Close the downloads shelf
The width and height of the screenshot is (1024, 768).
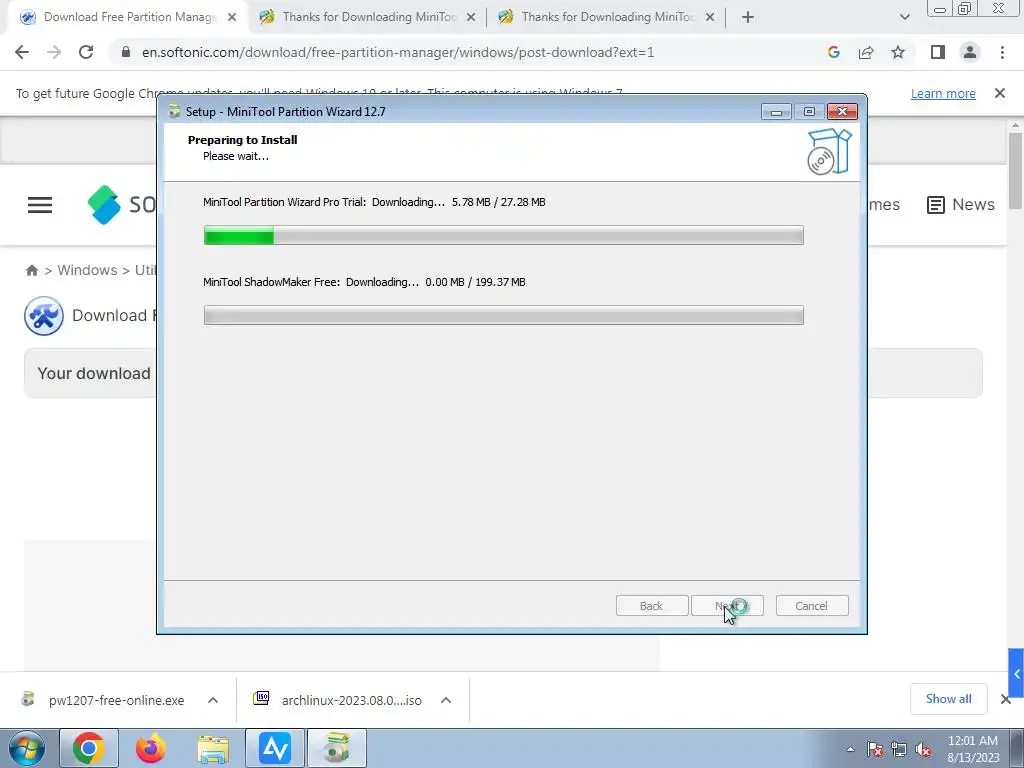(x=1006, y=699)
